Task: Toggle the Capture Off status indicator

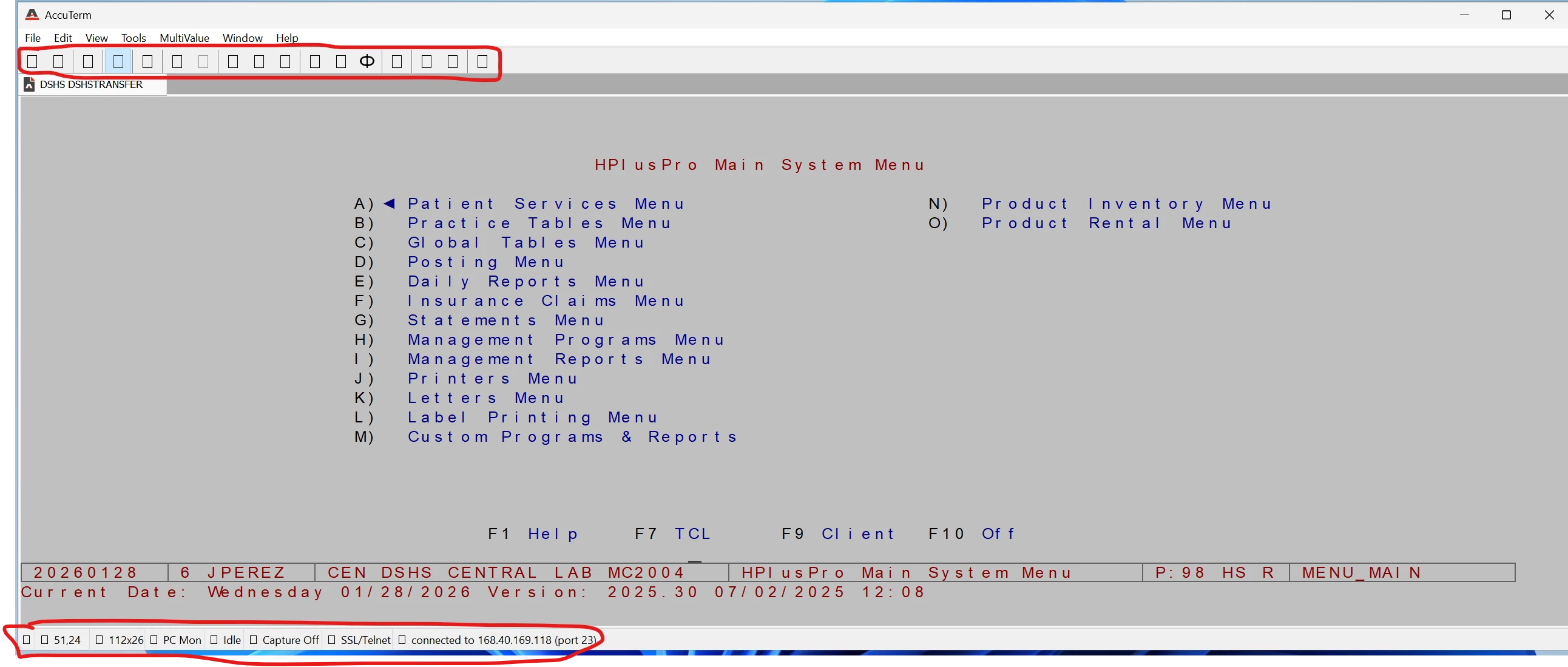Action: coord(289,640)
